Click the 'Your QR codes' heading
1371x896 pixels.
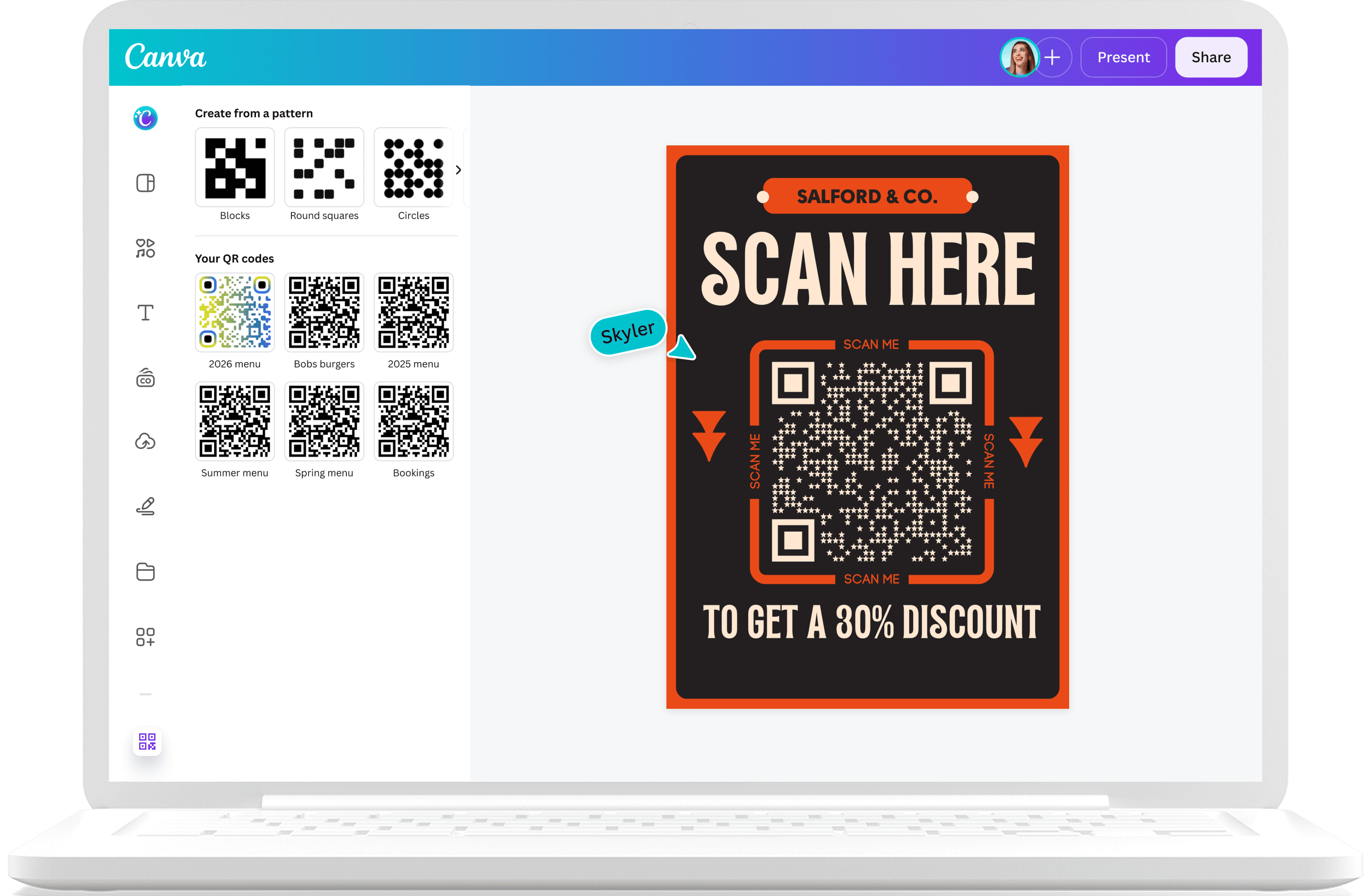[x=235, y=259]
